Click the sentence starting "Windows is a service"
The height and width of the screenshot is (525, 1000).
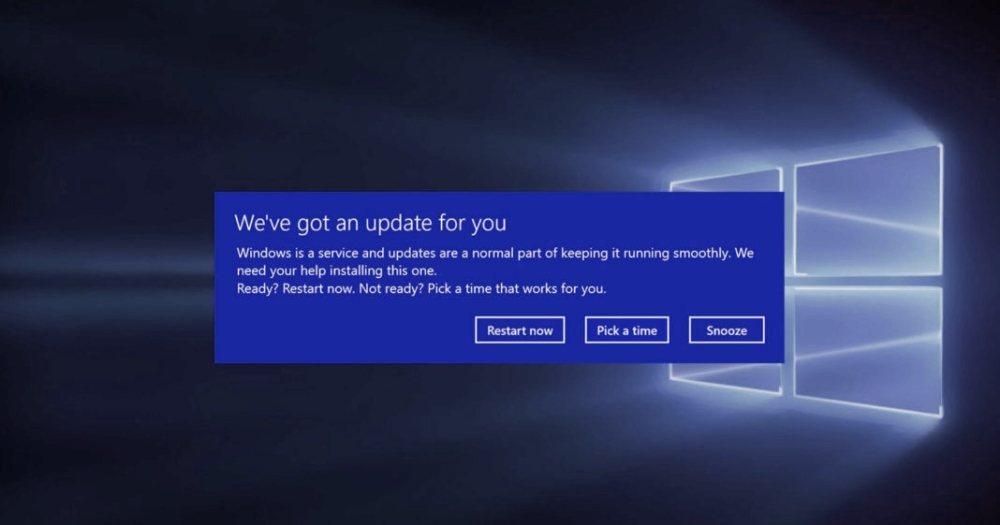point(495,262)
